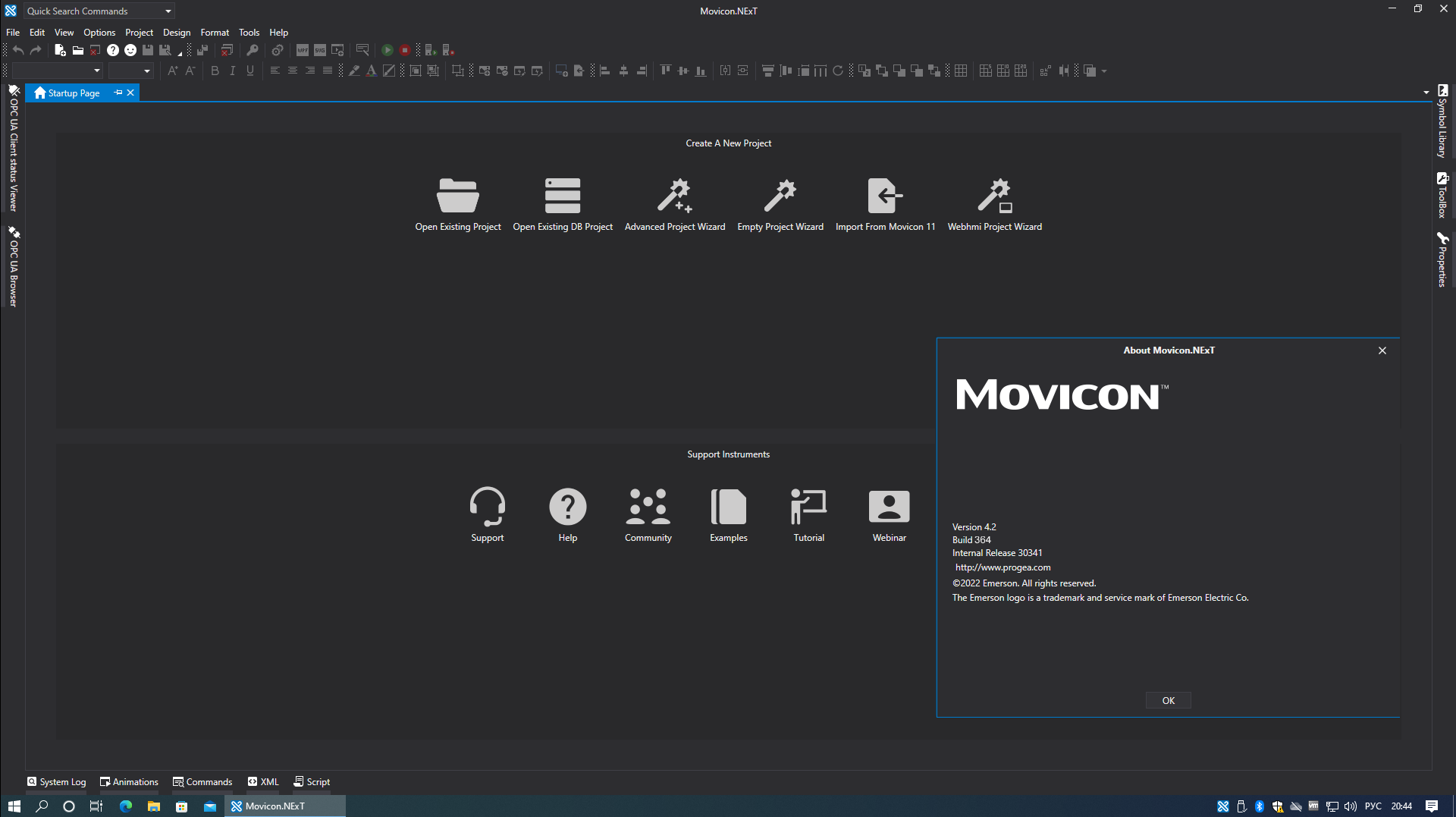Click the Undo arrow in the toolbar
1456x817 pixels.
[x=18, y=50]
